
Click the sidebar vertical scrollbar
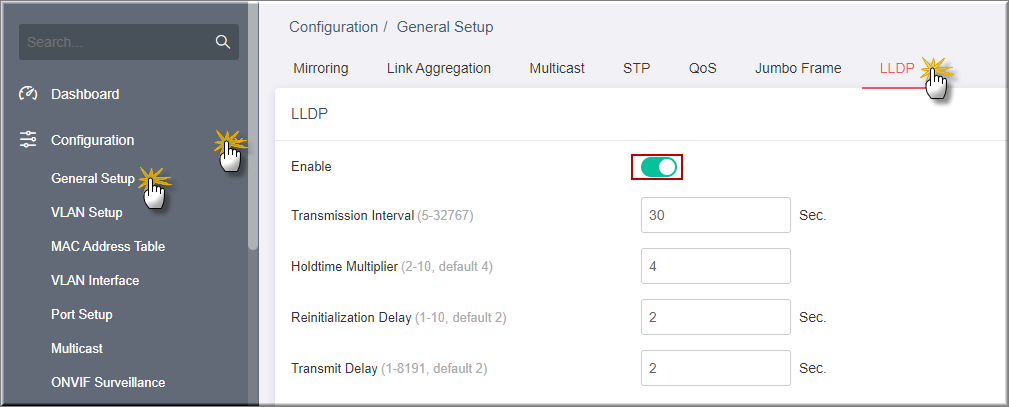click(253, 126)
